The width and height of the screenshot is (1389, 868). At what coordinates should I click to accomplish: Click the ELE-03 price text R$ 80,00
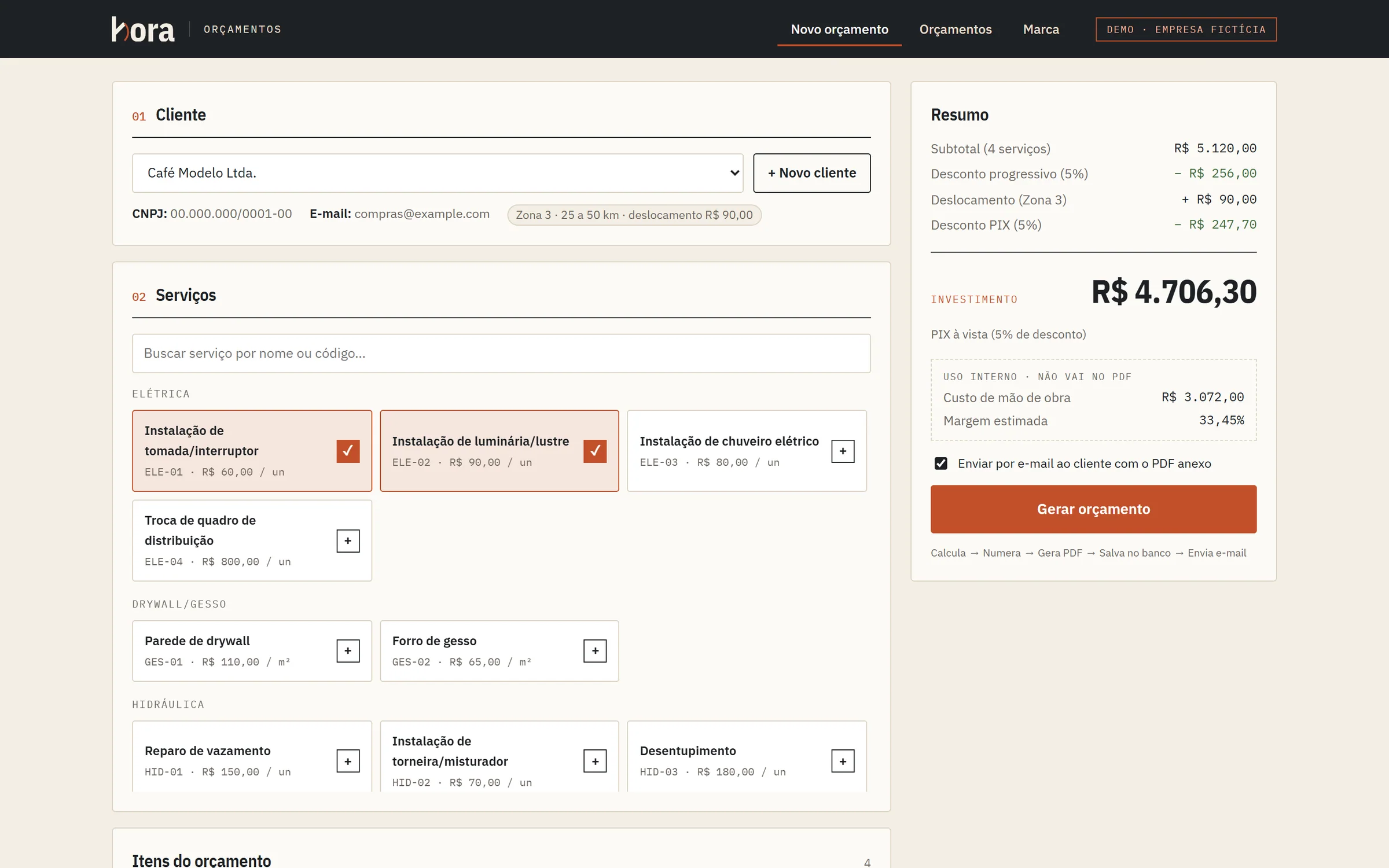(x=722, y=463)
